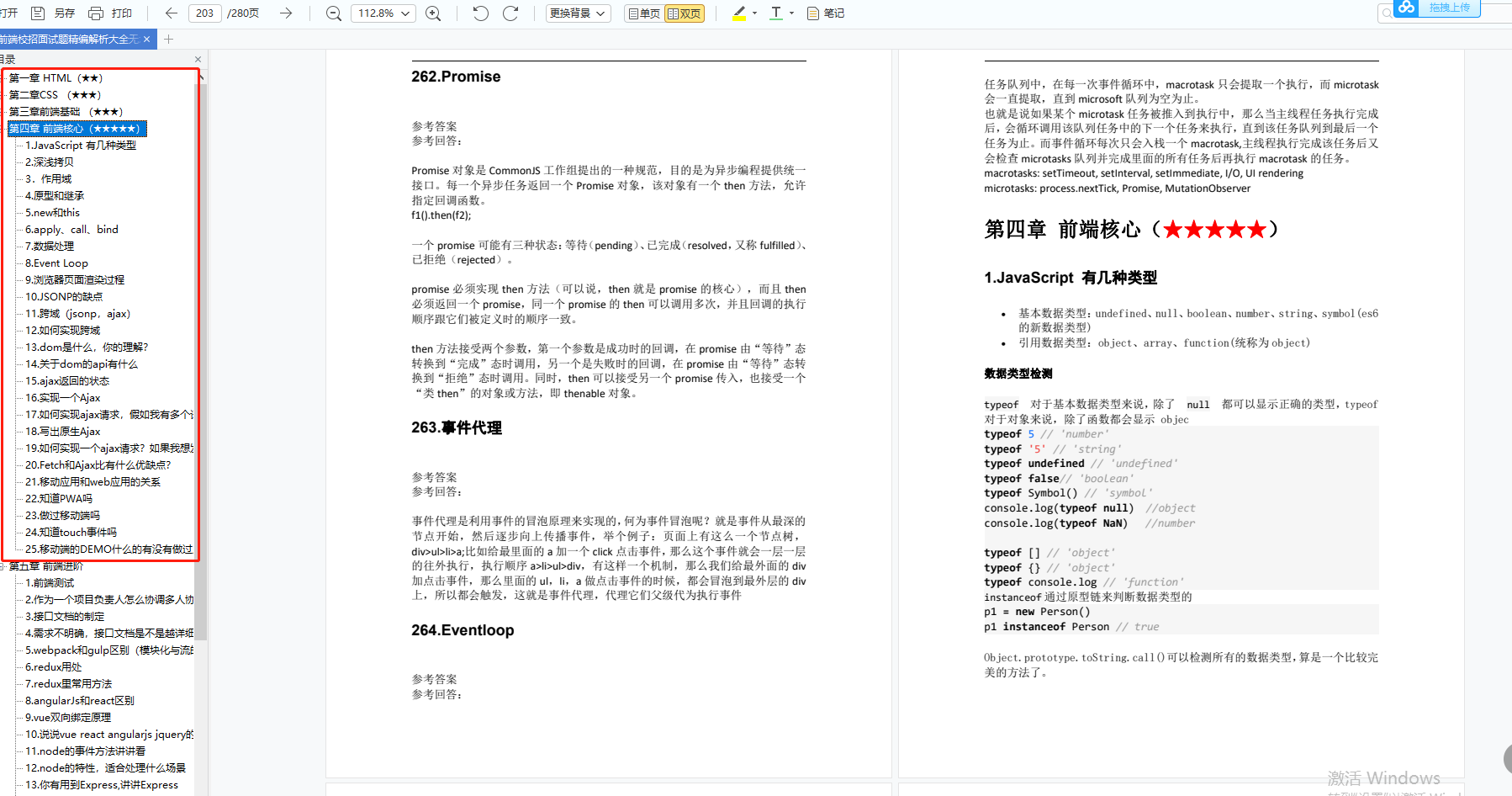
Task: Open outline item 2.深浅拷贝
Action: pyautogui.click(x=50, y=162)
